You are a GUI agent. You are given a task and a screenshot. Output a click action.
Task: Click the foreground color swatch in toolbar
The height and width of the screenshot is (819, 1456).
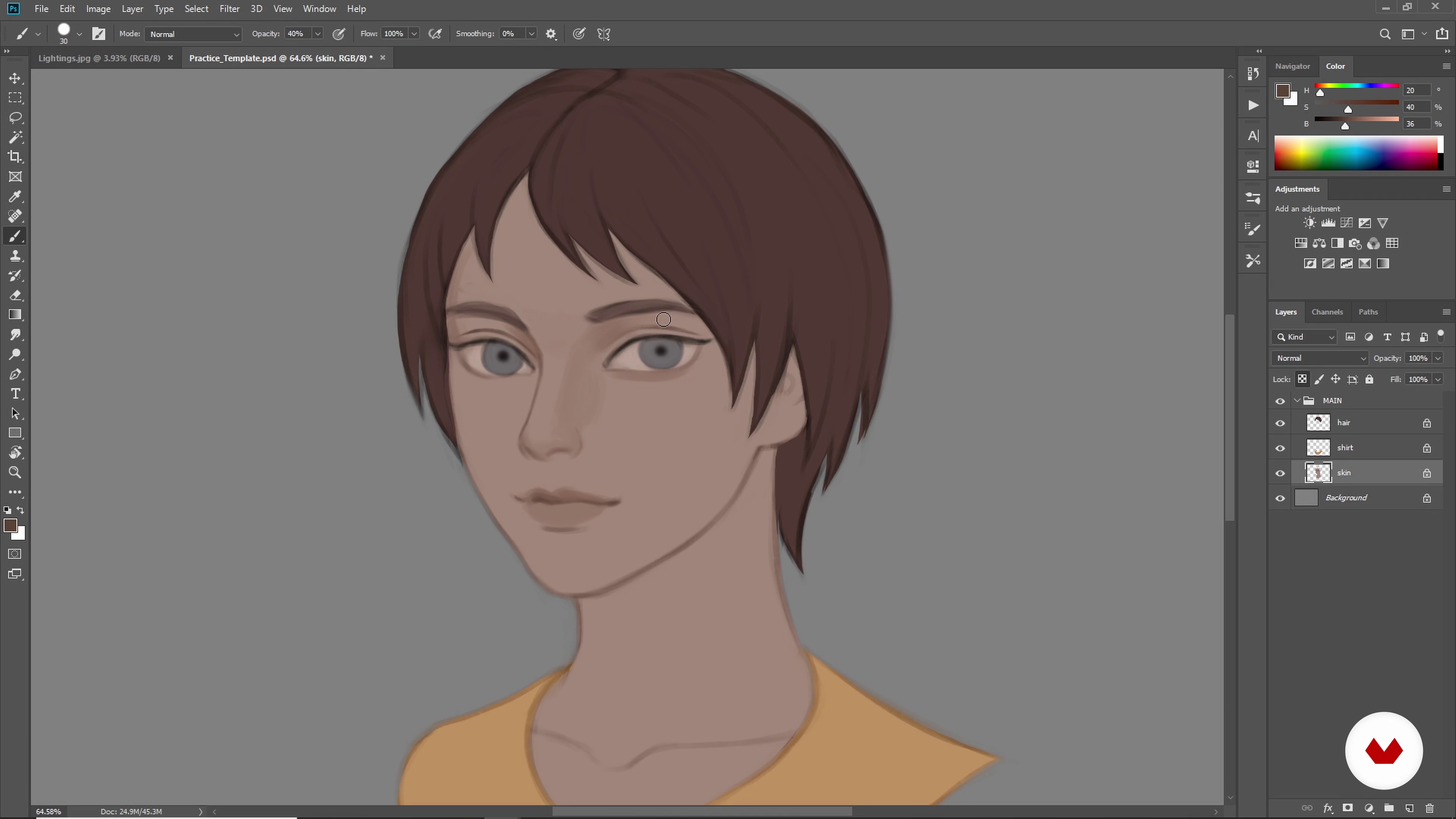10,525
